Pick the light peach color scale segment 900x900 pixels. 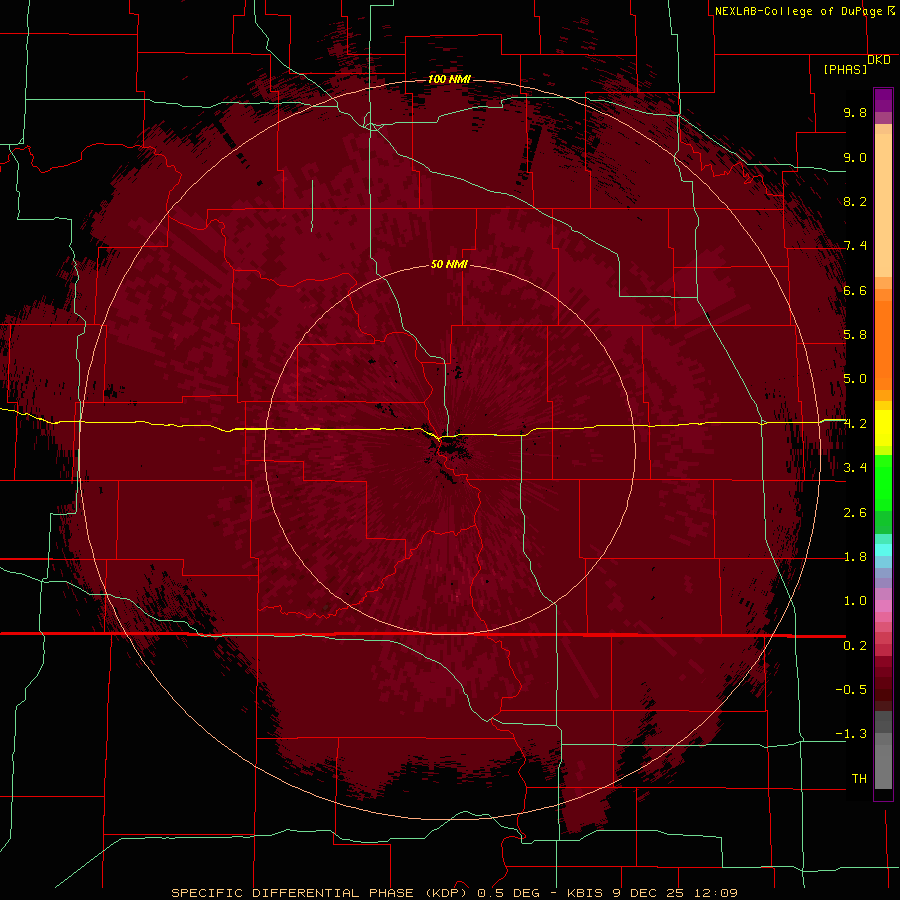(883, 205)
